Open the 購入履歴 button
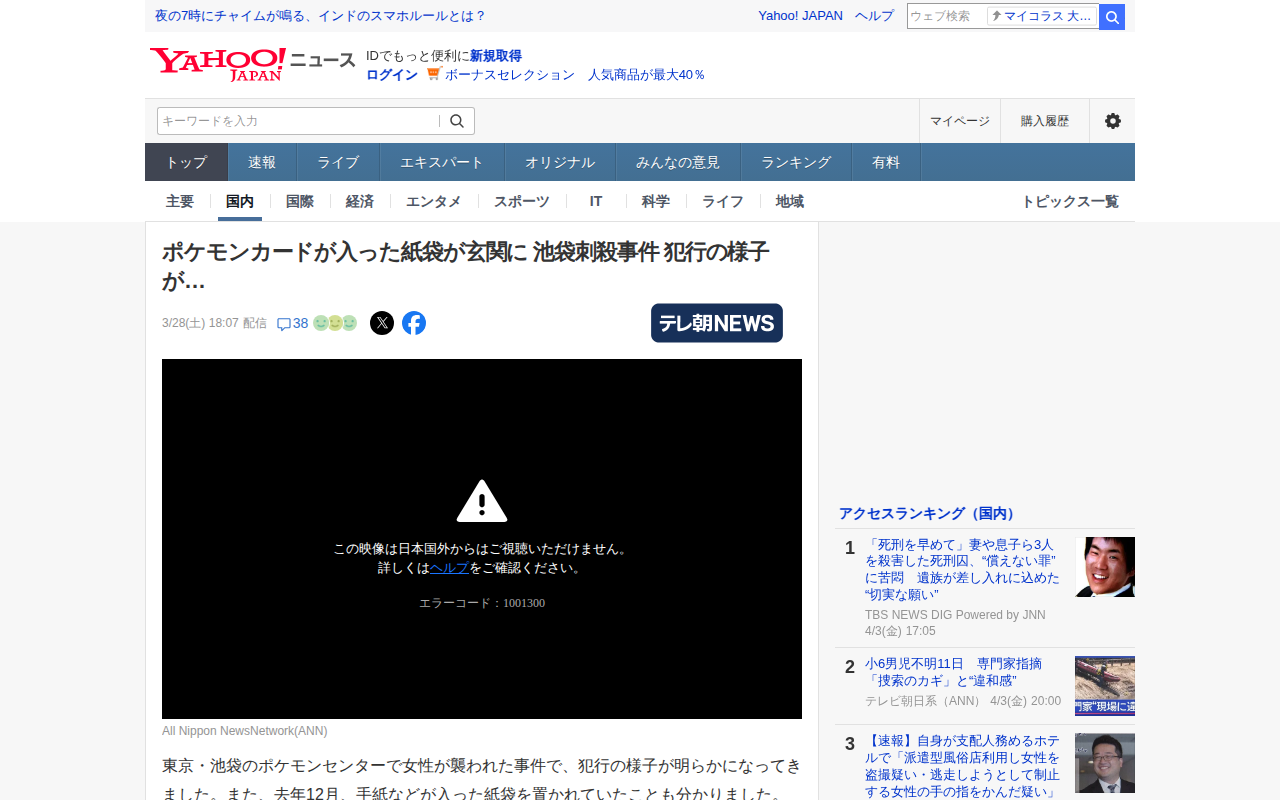This screenshot has height=800, width=1280. click(1045, 121)
